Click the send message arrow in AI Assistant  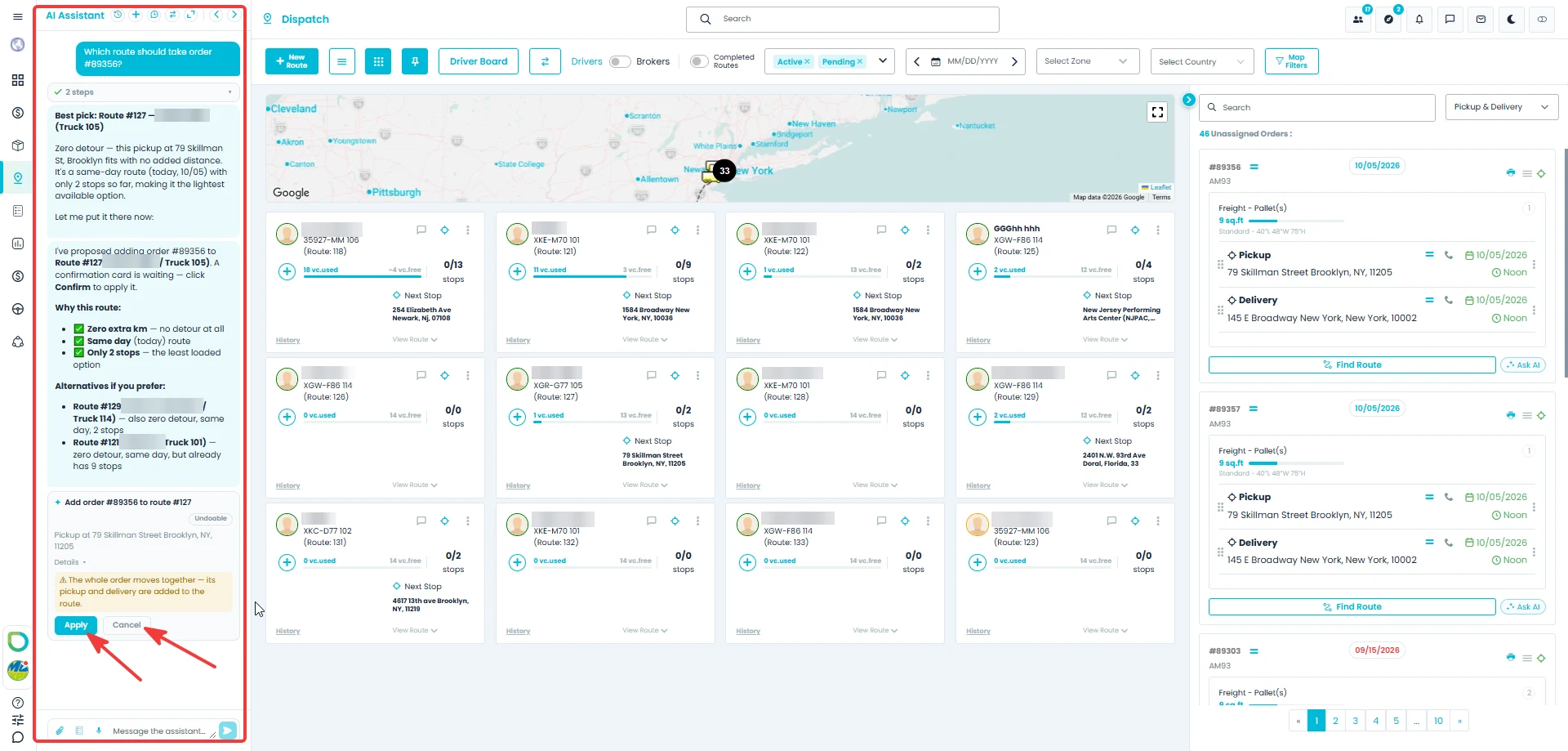tap(228, 731)
